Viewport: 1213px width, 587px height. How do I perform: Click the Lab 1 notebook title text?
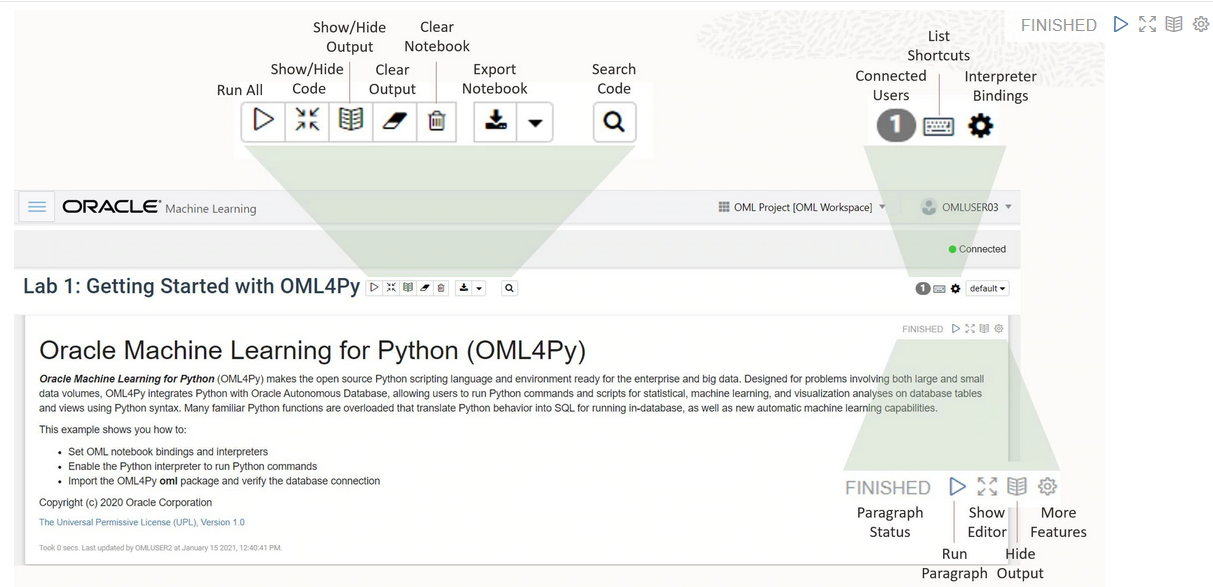191,286
